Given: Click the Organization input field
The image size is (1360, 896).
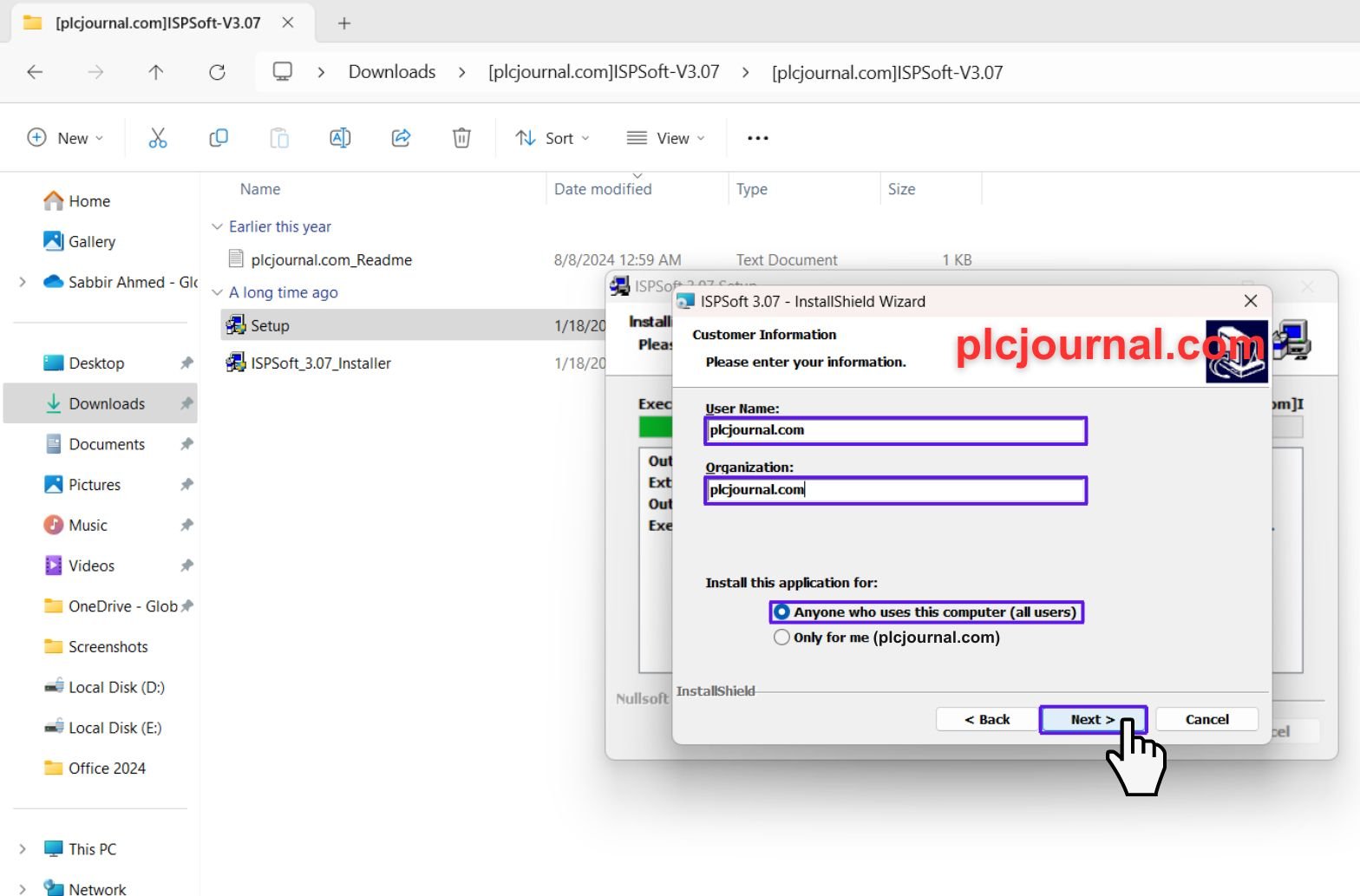Looking at the screenshot, I should (895, 490).
